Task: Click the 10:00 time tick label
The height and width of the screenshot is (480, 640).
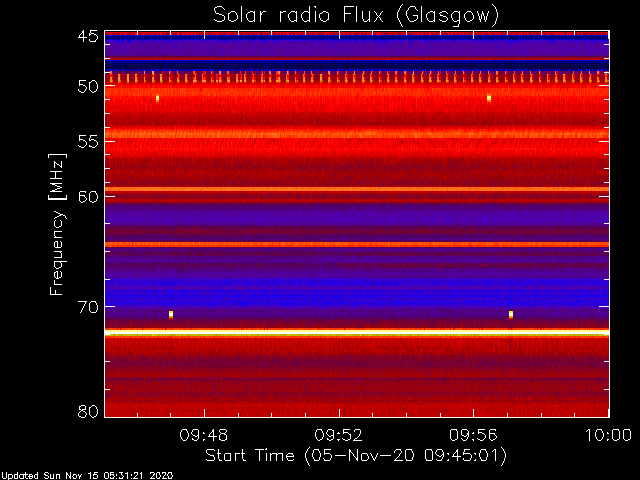Action: [x=609, y=435]
